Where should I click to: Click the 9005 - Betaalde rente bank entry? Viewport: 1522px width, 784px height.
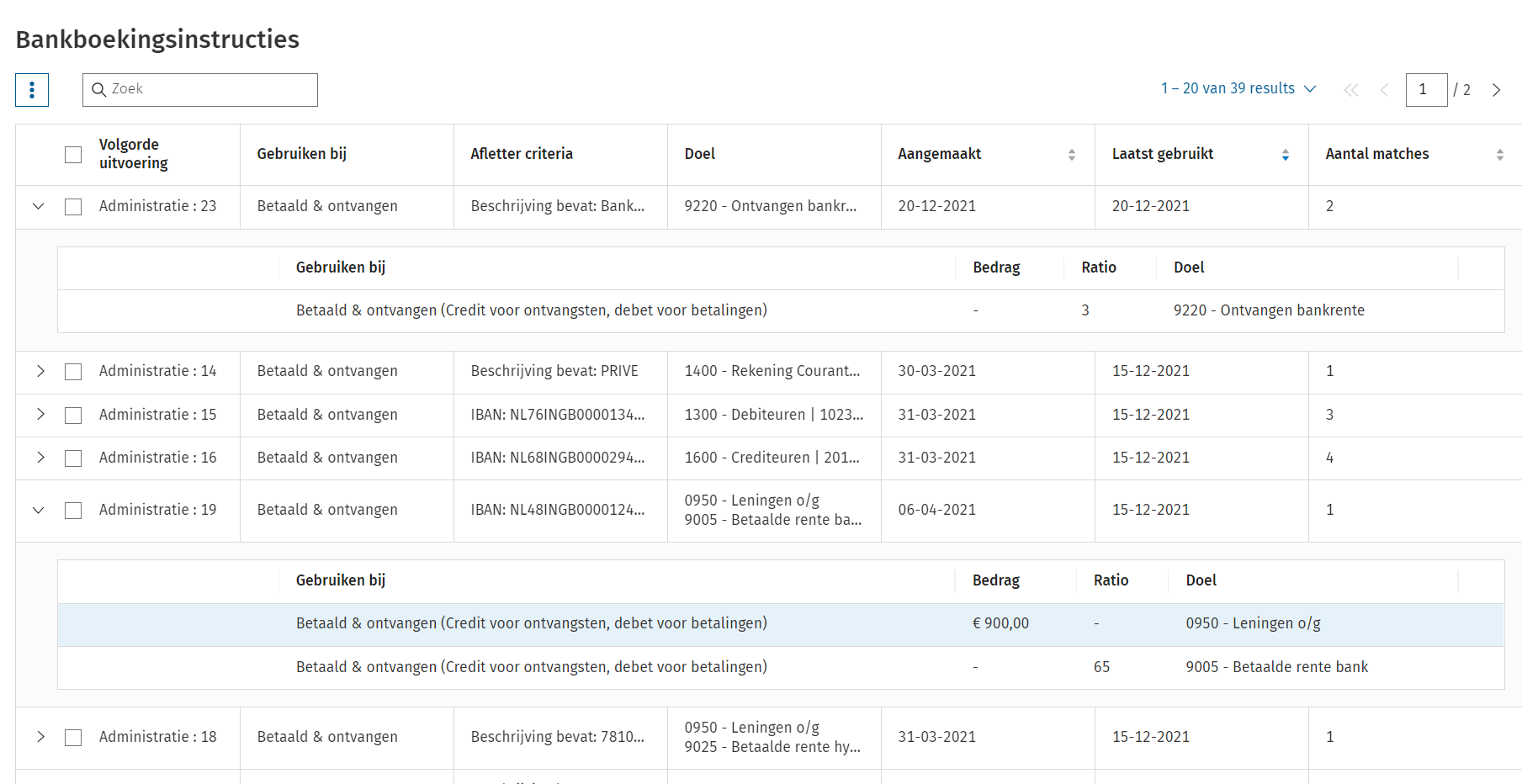coord(1276,667)
